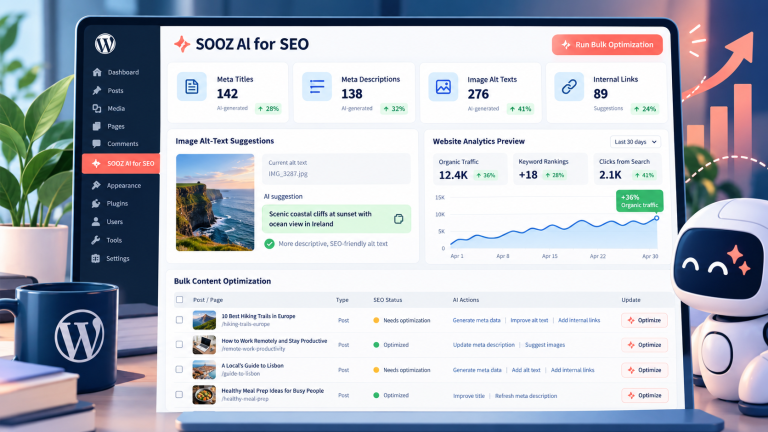Click Refresh meta description link
This screenshot has width=768, height=432.
coord(526,396)
